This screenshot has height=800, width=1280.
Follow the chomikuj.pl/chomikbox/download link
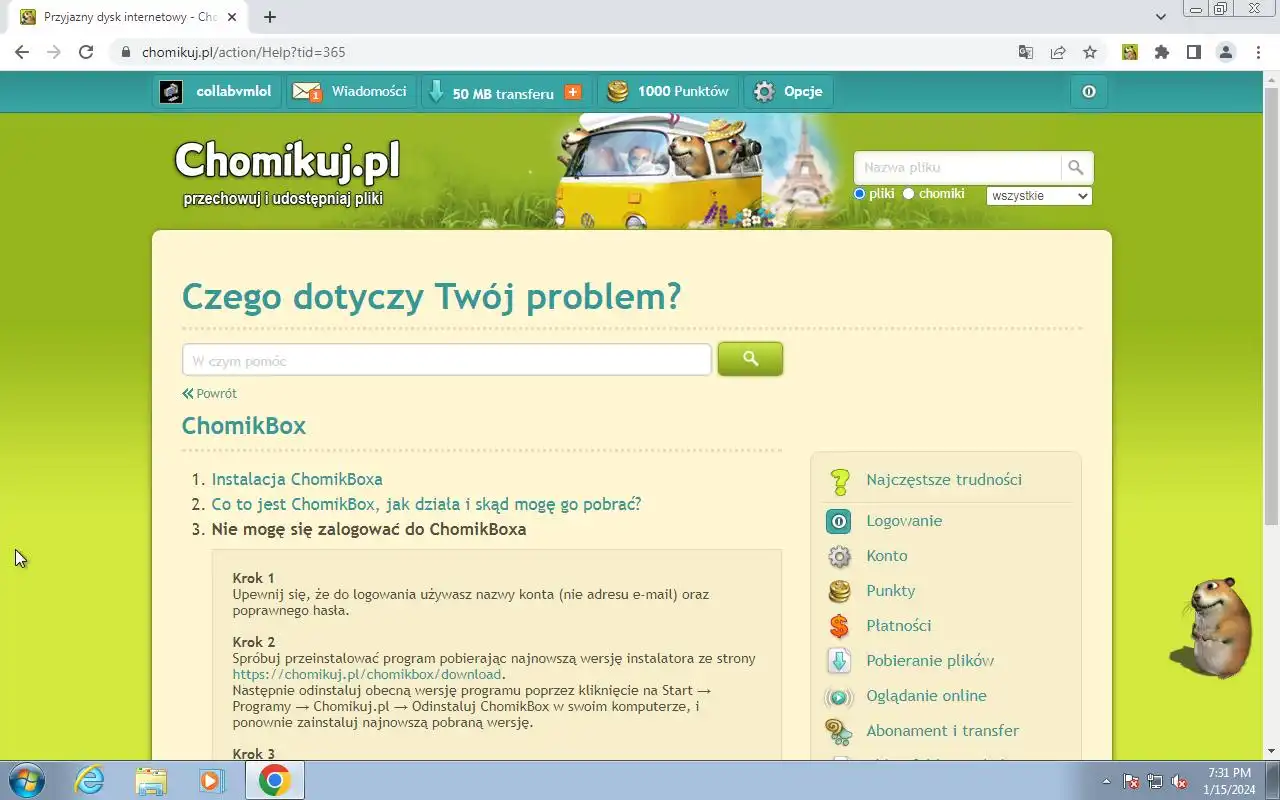coord(367,674)
